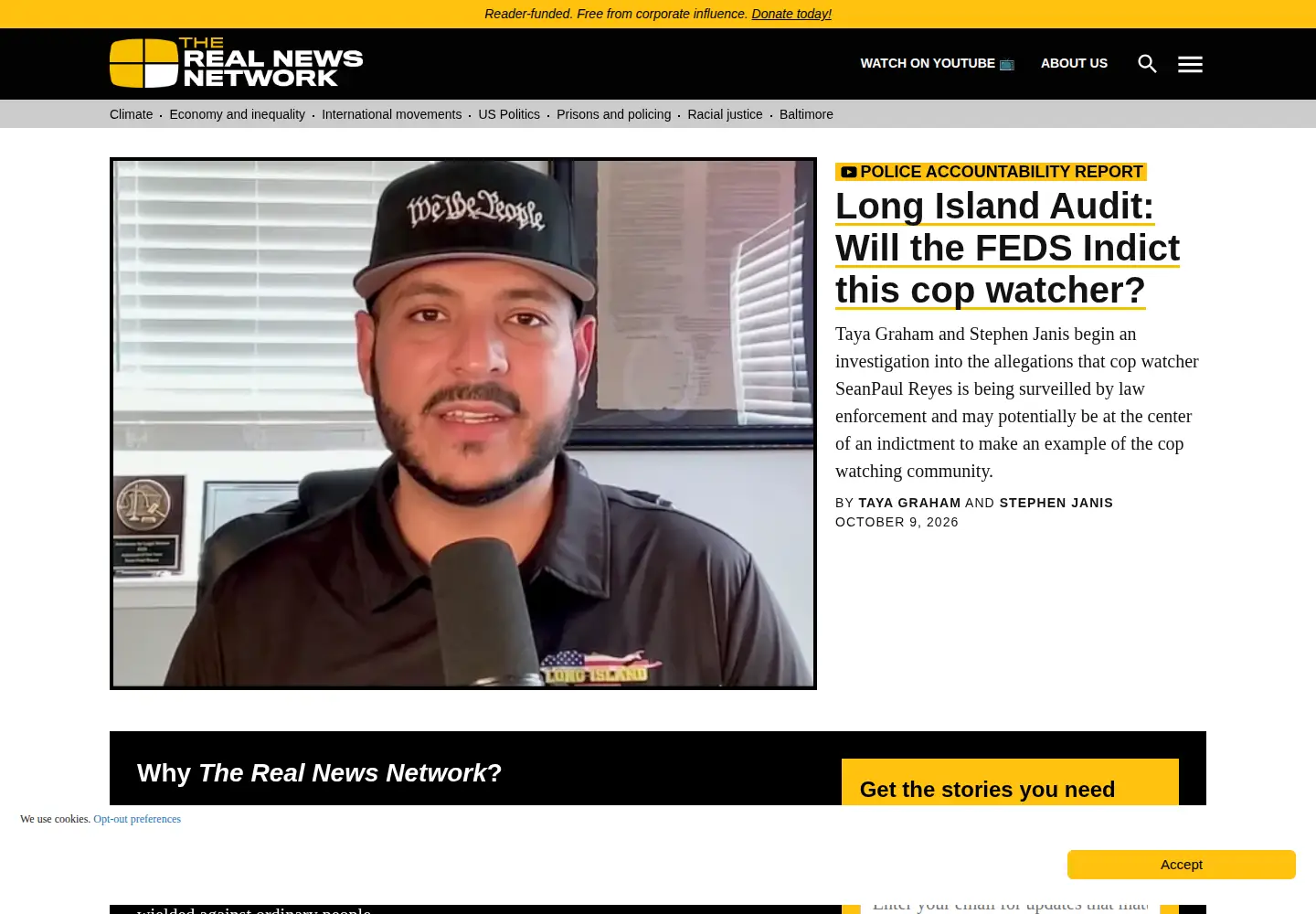Open the Long Island Audit video thumbnail
The image size is (1316, 914).
coord(463,423)
